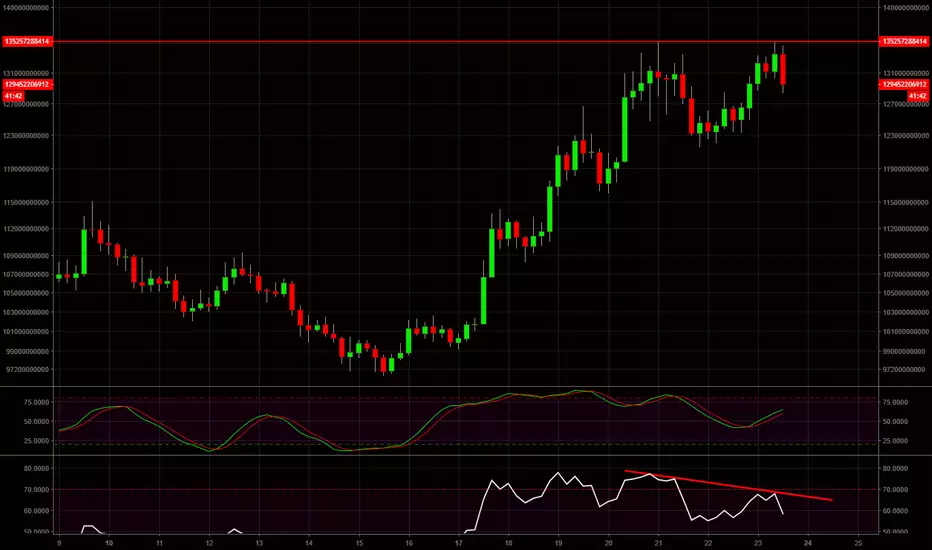Click 101000000000 on the right price axis

(x=905, y=332)
